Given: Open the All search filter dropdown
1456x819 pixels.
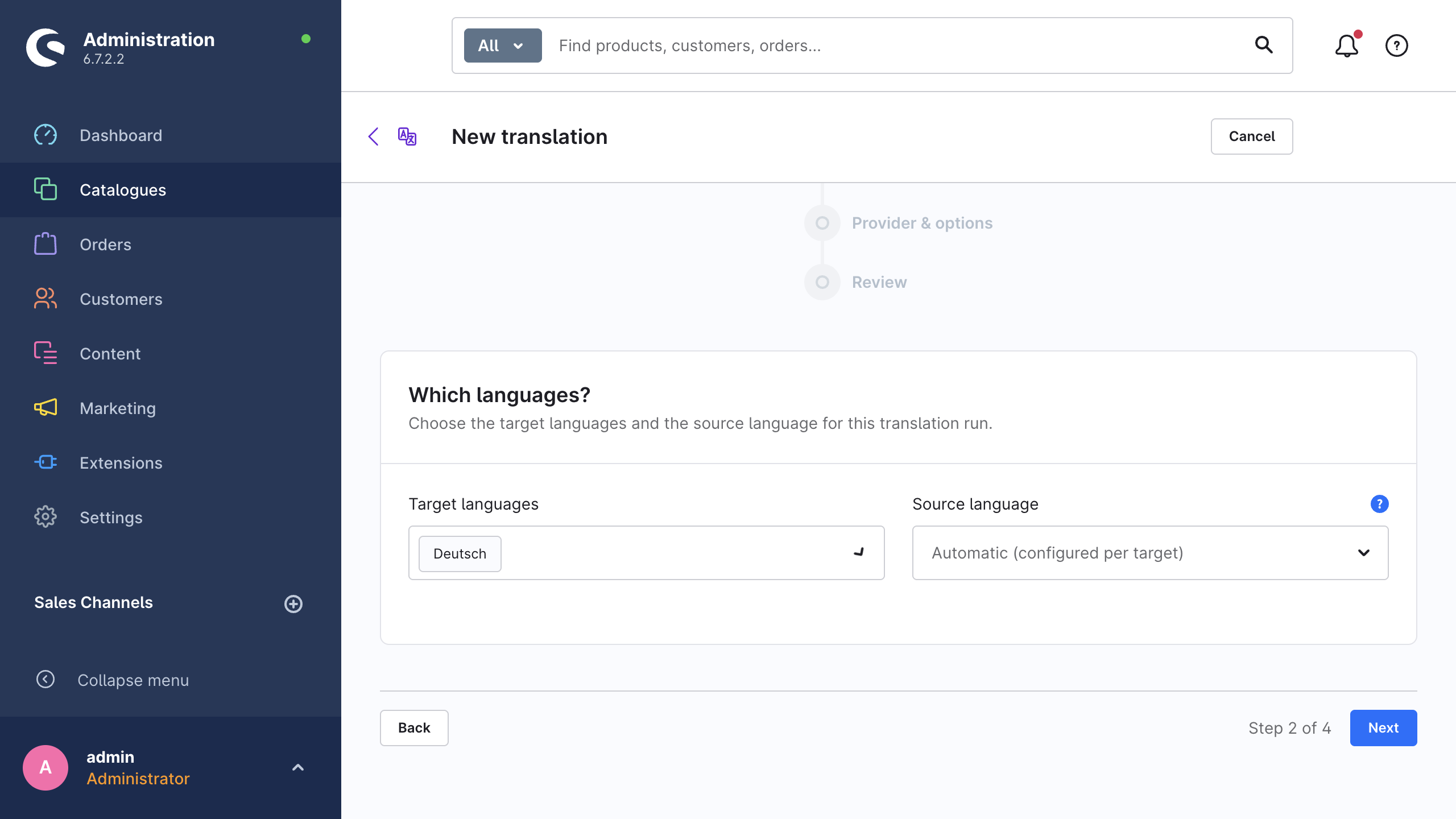Looking at the screenshot, I should pos(503,45).
